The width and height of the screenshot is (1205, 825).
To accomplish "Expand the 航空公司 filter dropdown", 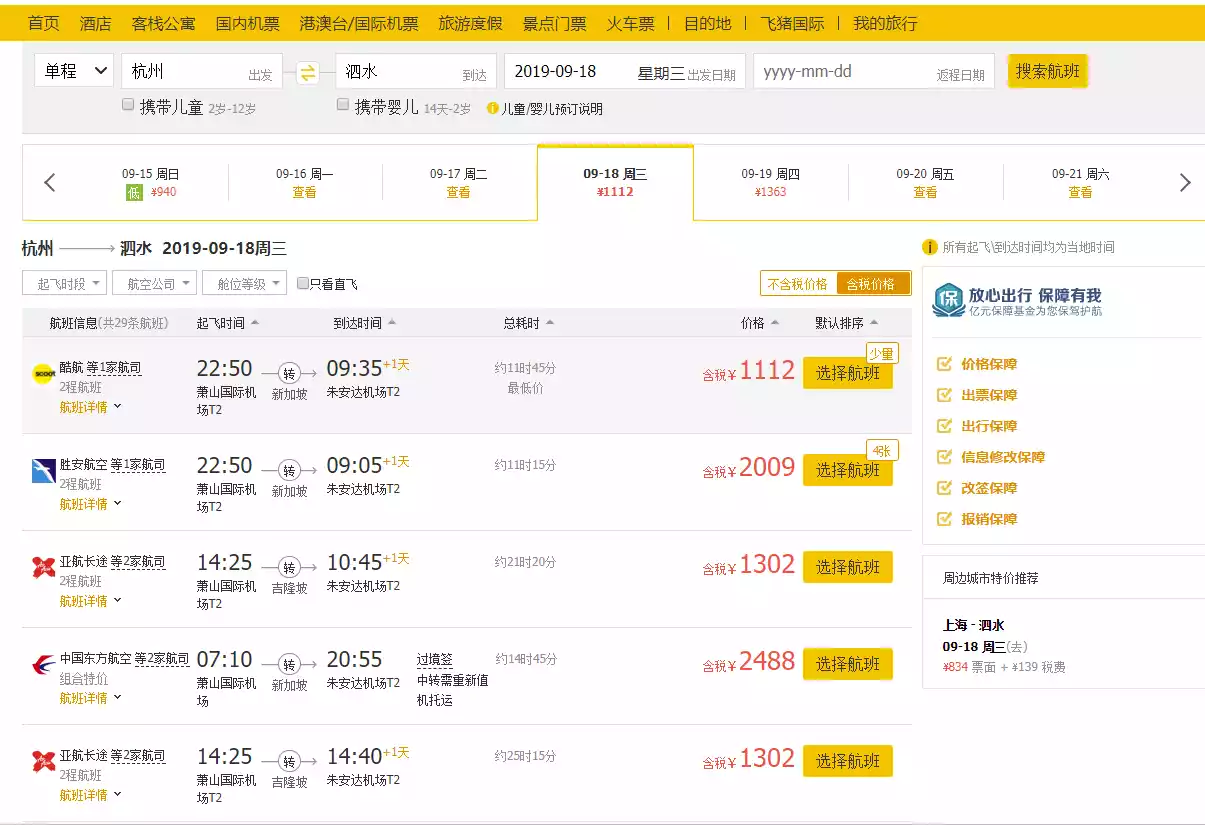I will pos(159,284).
